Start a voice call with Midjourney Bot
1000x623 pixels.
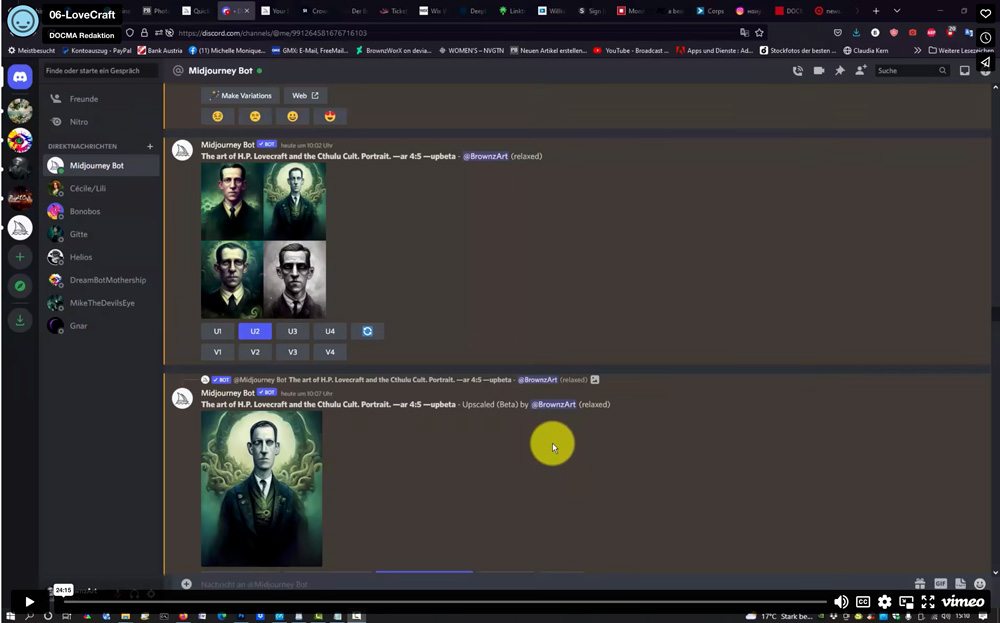[x=798, y=71]
